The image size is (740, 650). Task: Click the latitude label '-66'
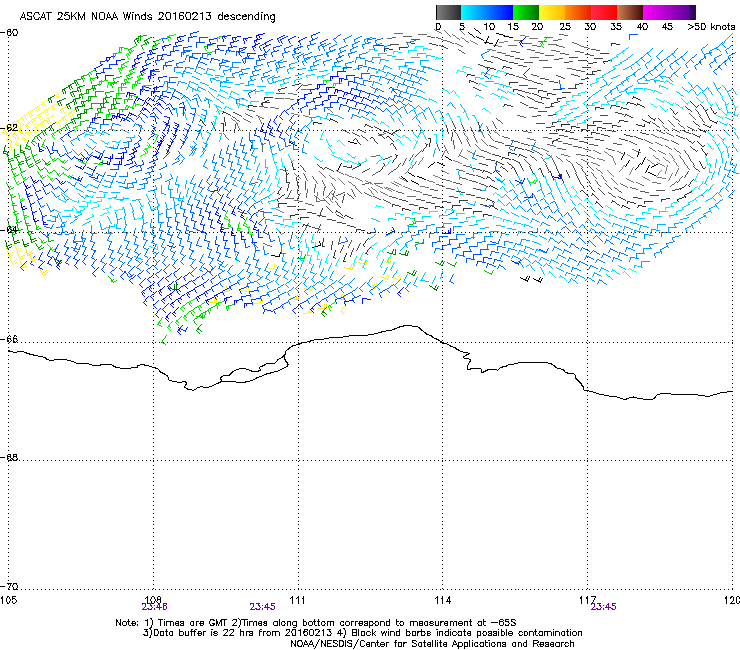tap(9, 339)
